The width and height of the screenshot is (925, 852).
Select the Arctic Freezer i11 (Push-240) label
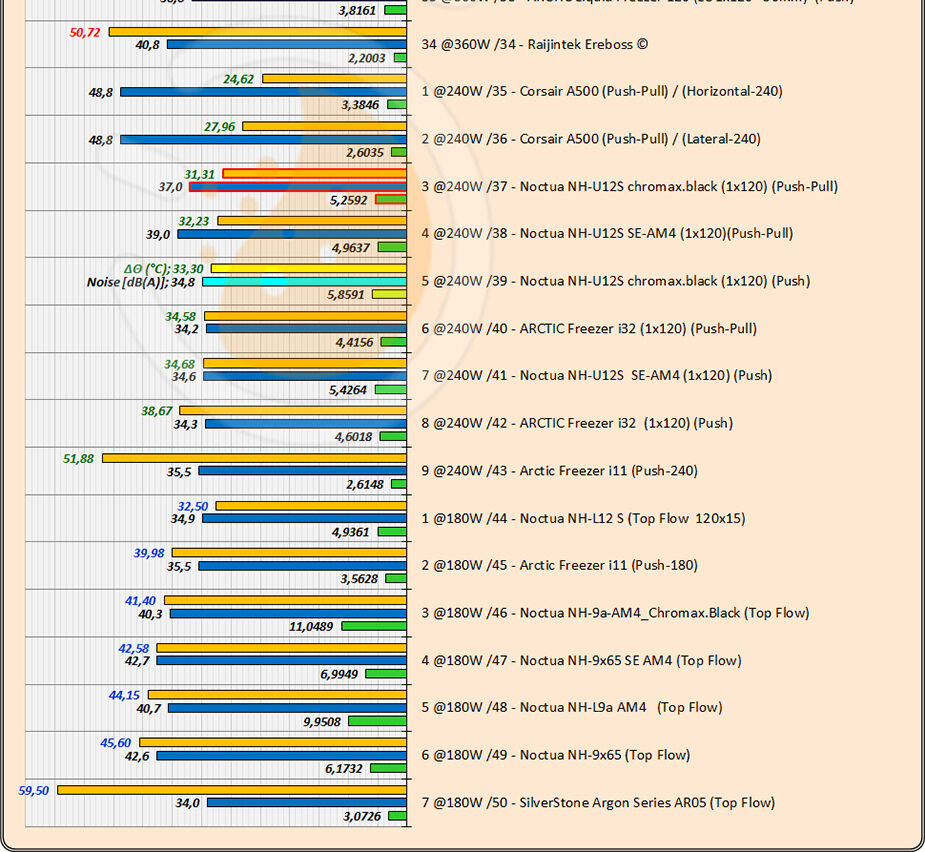559,471
